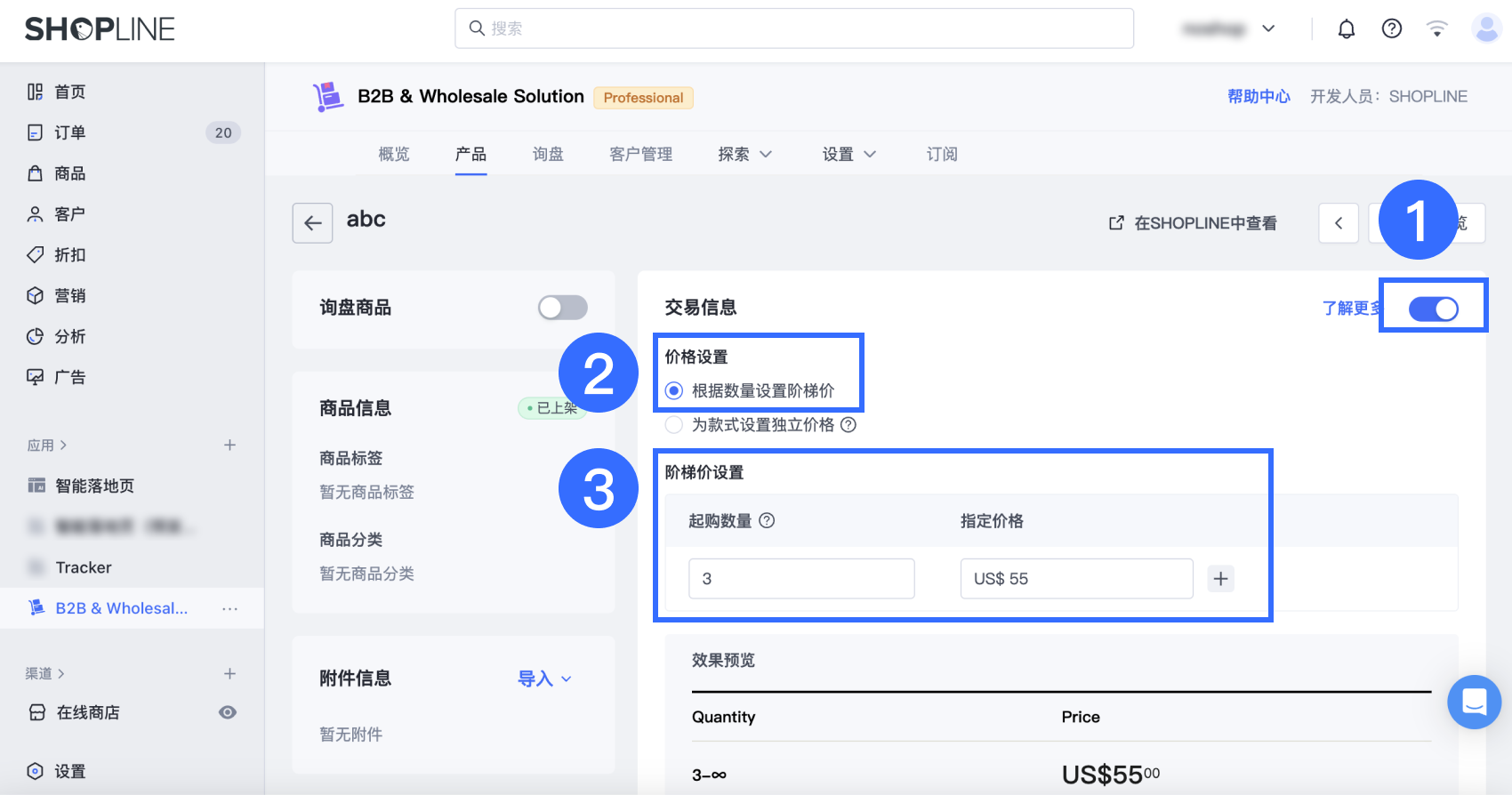The width and height of the screenshot is (1512, 795).
Task: Add a new channel with plus icon
Action: point(229,673)
